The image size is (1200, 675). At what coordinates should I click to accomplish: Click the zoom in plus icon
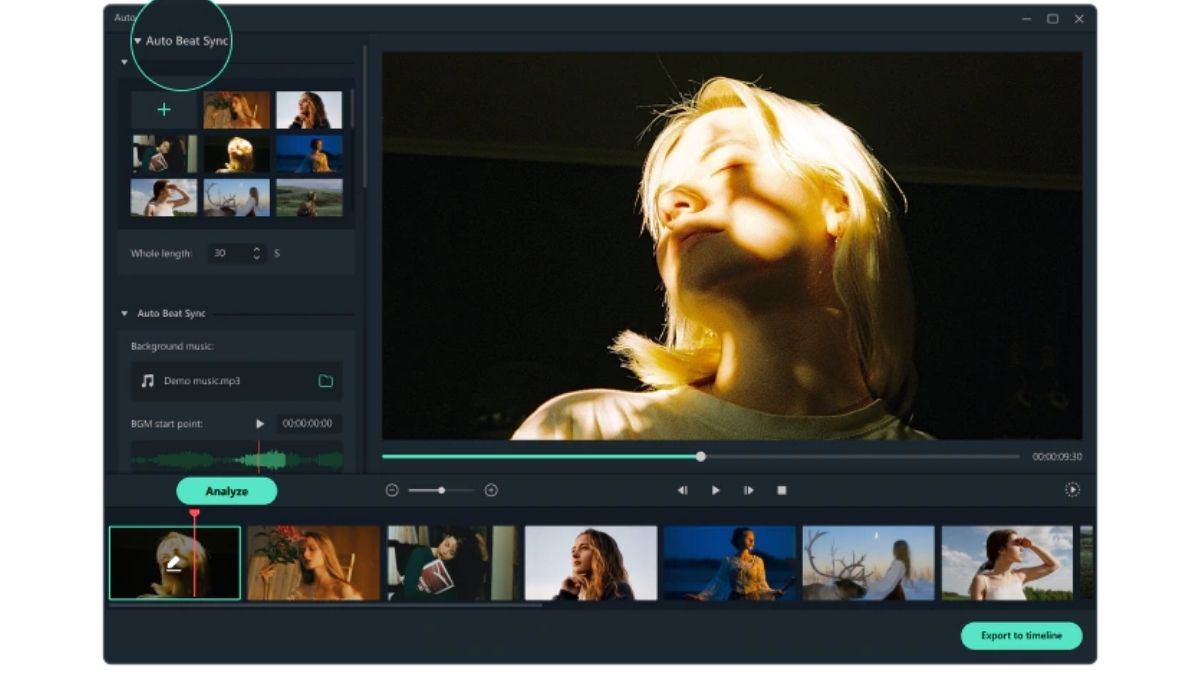click(x=491, y=490)
